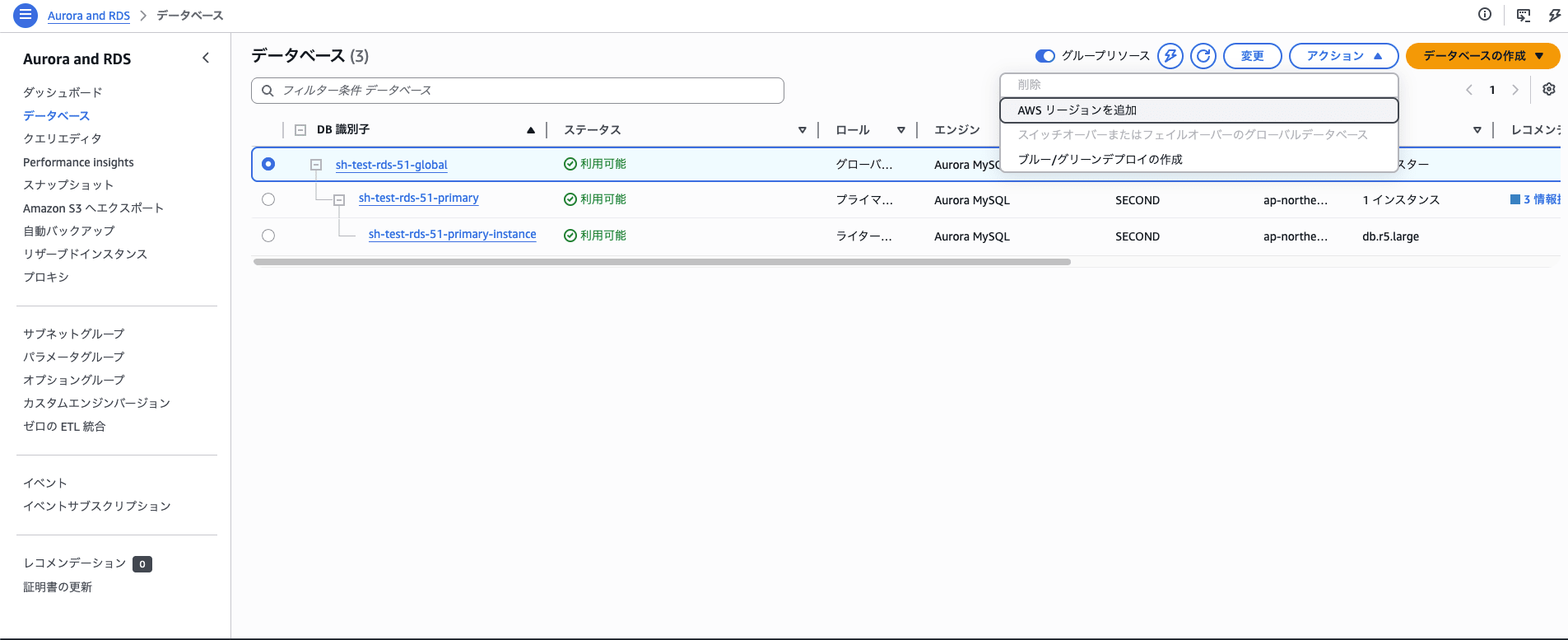Open Query Editor in the sidebar
The width and height of the screenshot is (1568, 640).
click(x=63, y=138)
